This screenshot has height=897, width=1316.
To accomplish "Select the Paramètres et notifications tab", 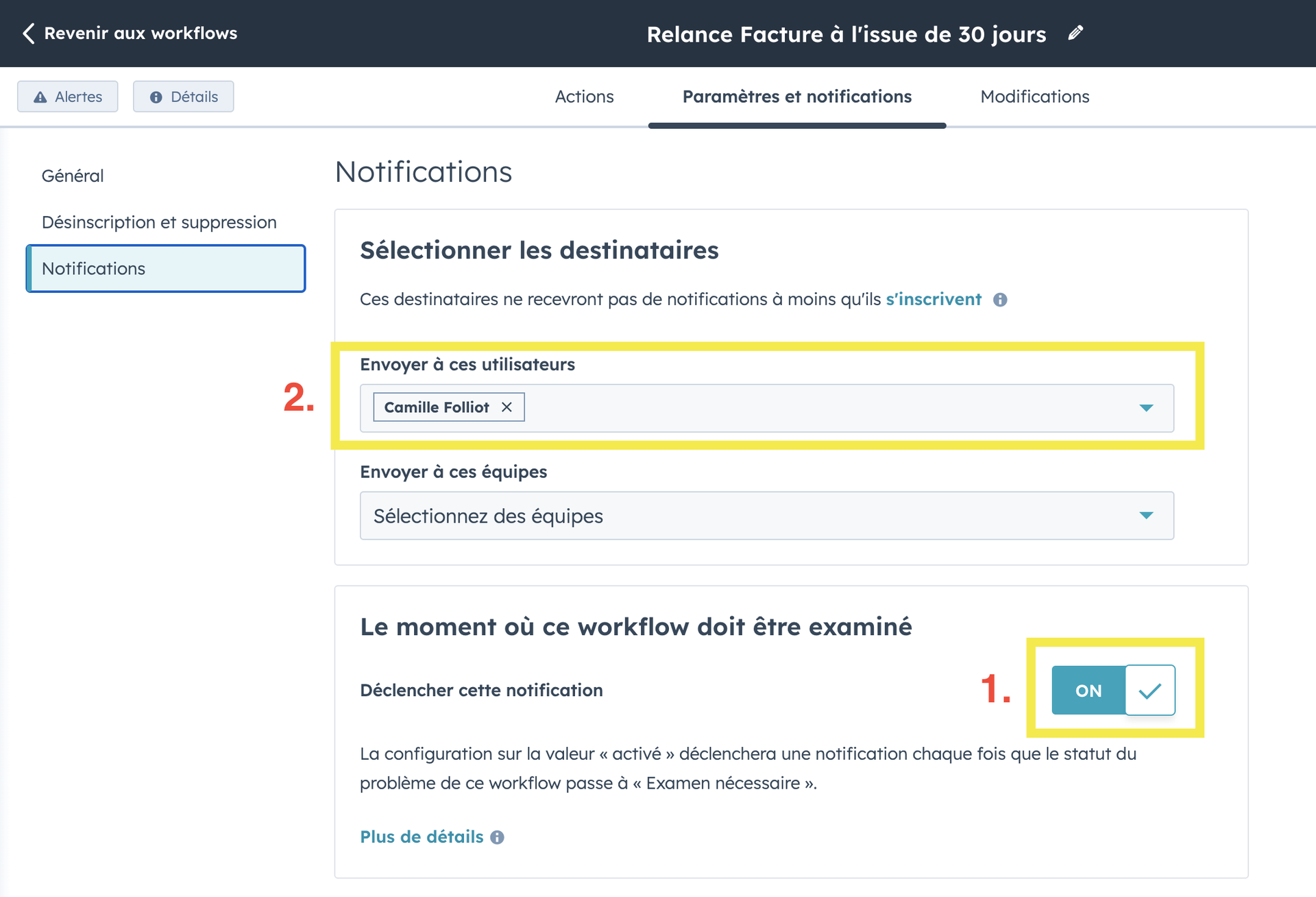I will (x=796, y=97).
